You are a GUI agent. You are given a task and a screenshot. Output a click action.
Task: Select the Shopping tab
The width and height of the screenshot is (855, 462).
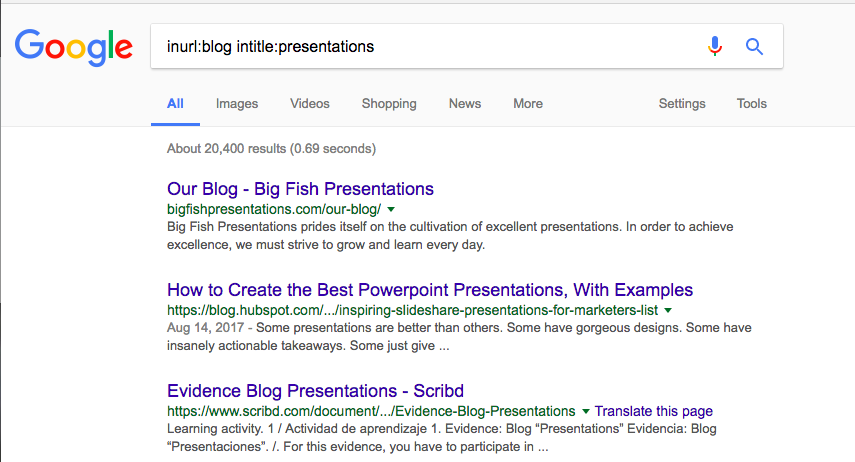389,104
